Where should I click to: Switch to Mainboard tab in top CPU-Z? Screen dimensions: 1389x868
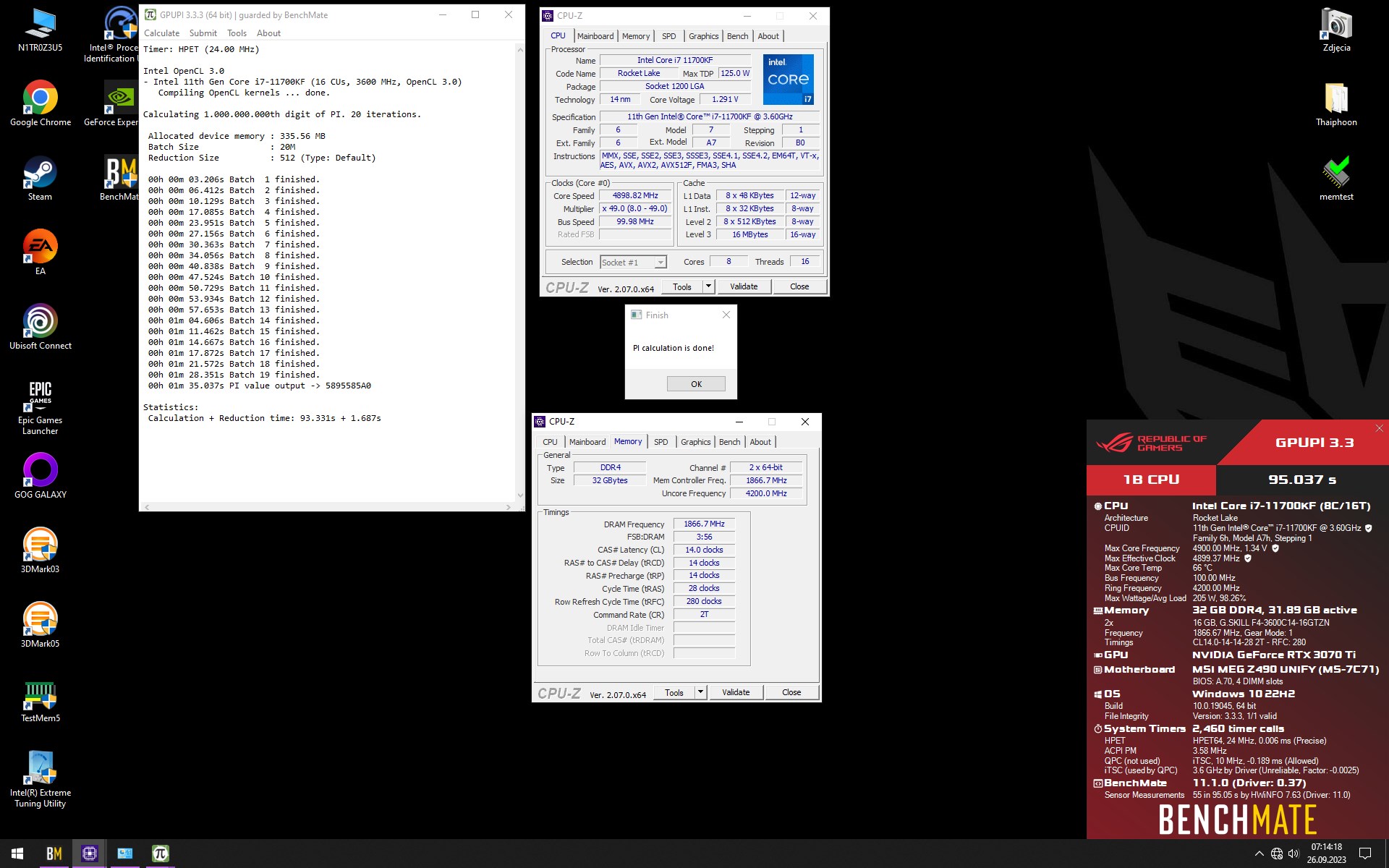(595, 36)
